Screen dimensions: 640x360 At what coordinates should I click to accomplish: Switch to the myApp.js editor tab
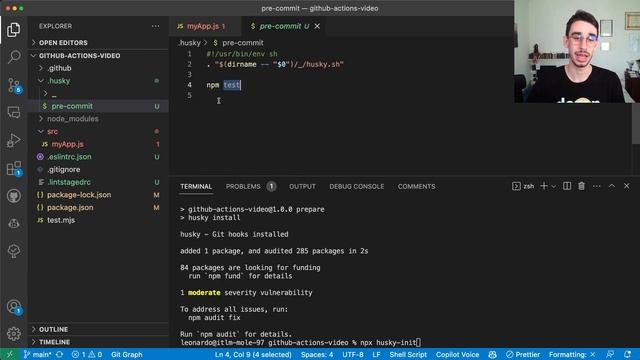pyautogui.click(x=204, y=26)
